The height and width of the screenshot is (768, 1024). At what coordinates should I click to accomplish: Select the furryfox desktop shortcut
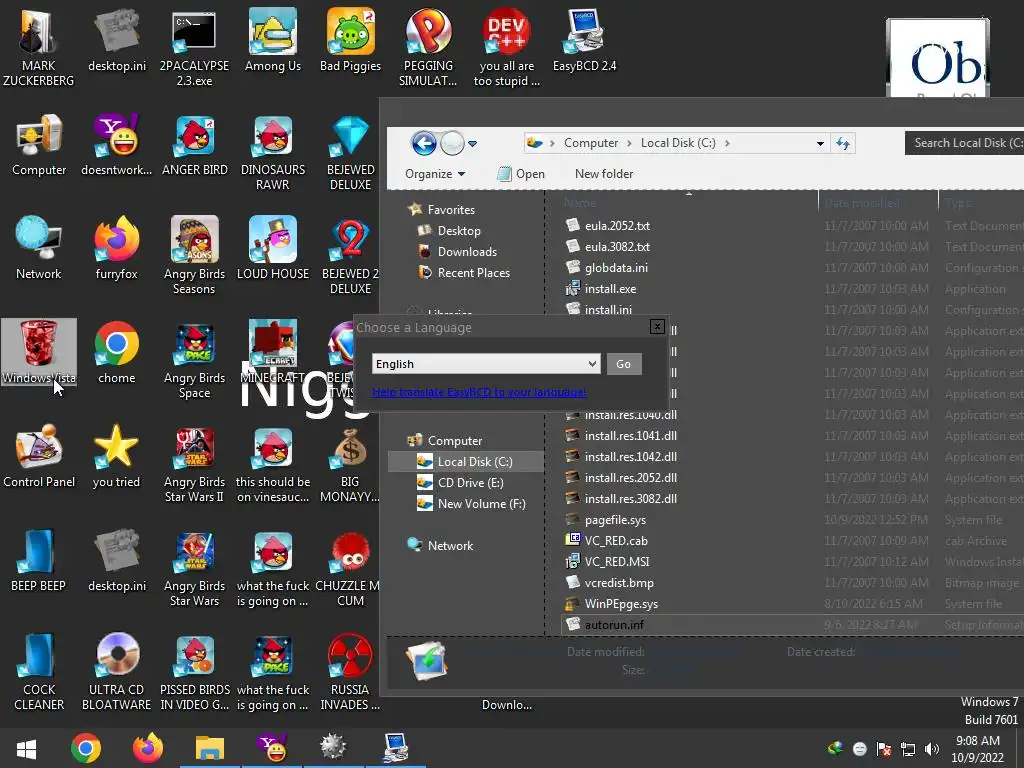pyautogui.click(x=117, y=248)
